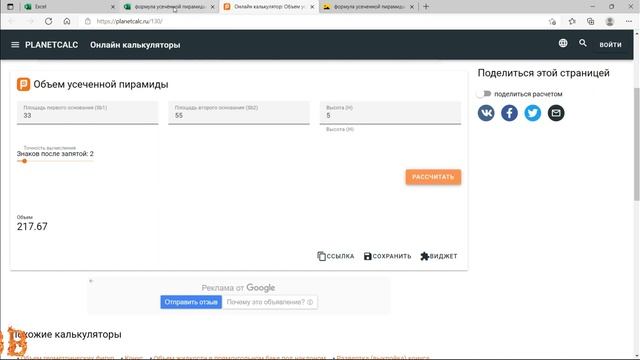Focus first base area field with 33
Image resolution: width=640 pixels, height=360 pixels.
pos(87,113)
